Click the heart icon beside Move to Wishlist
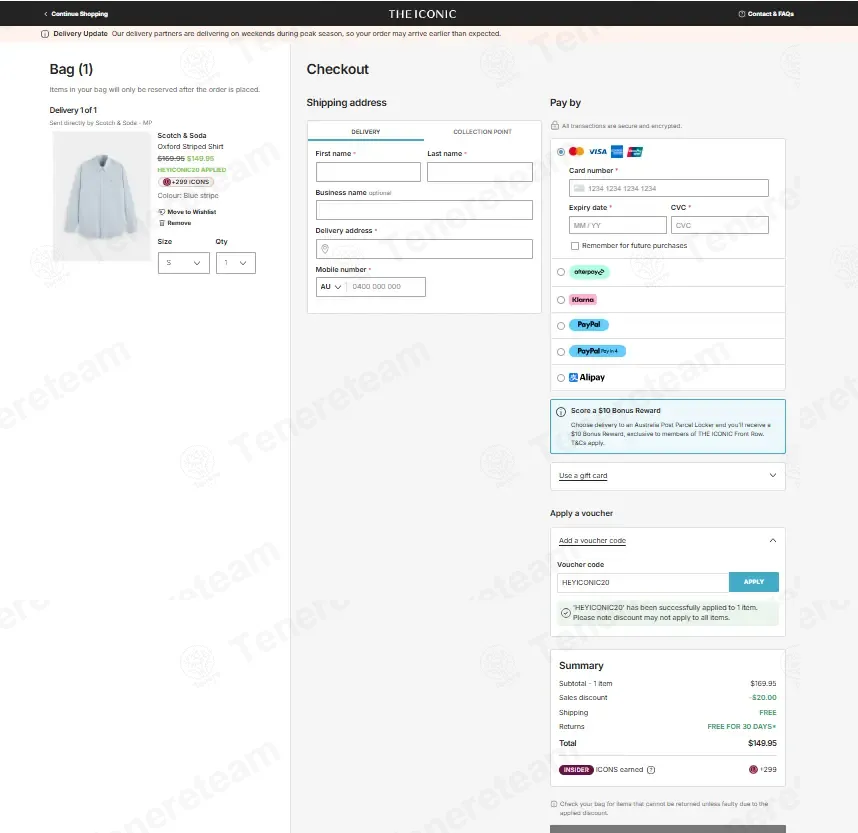The width and height of the screenshot is (858, 833). [161, 212]
